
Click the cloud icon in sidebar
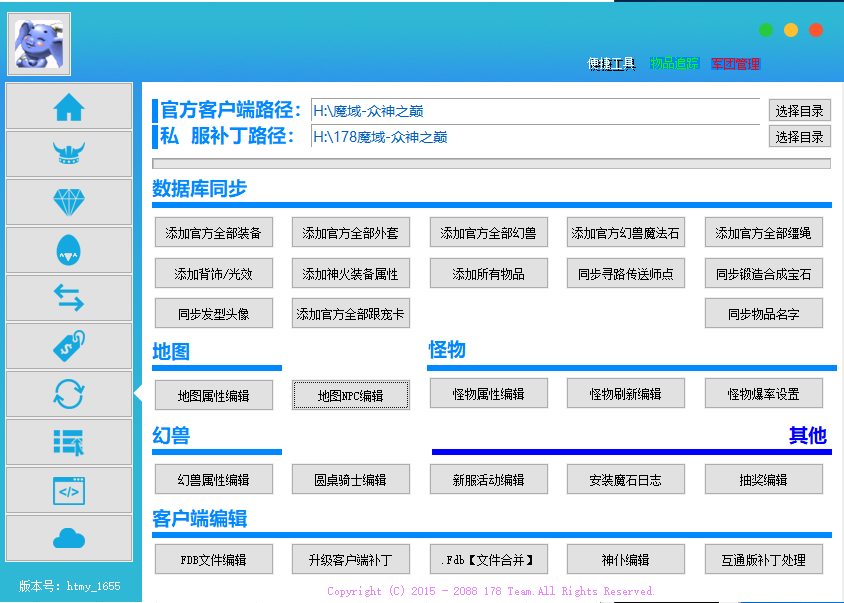click(69, 538)
